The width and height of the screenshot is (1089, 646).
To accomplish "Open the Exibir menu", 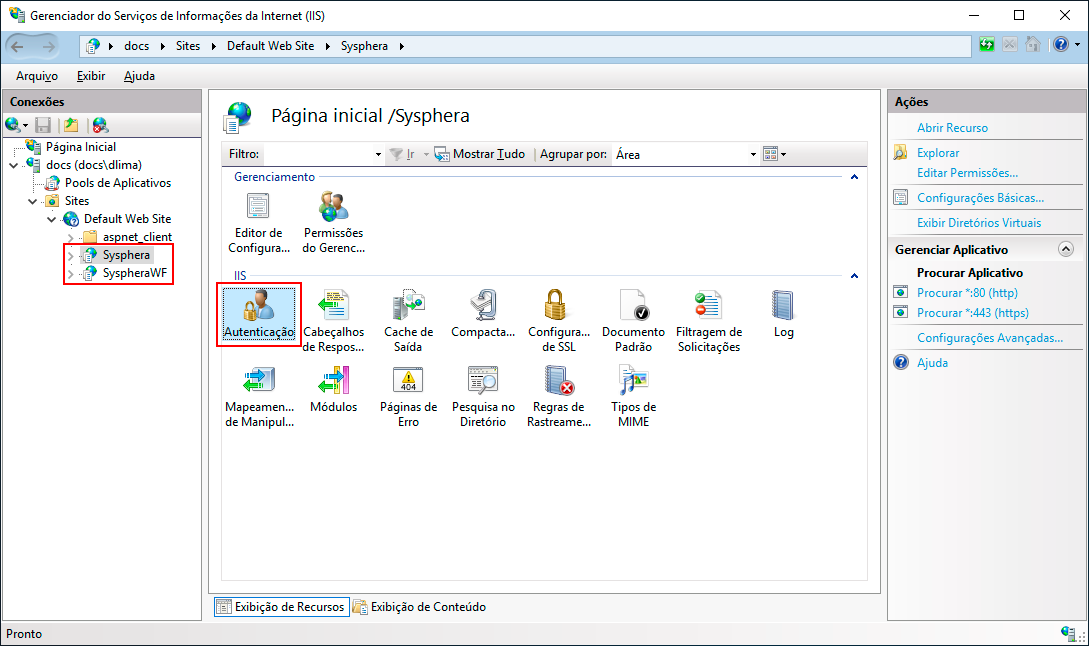I will point(91,76).
